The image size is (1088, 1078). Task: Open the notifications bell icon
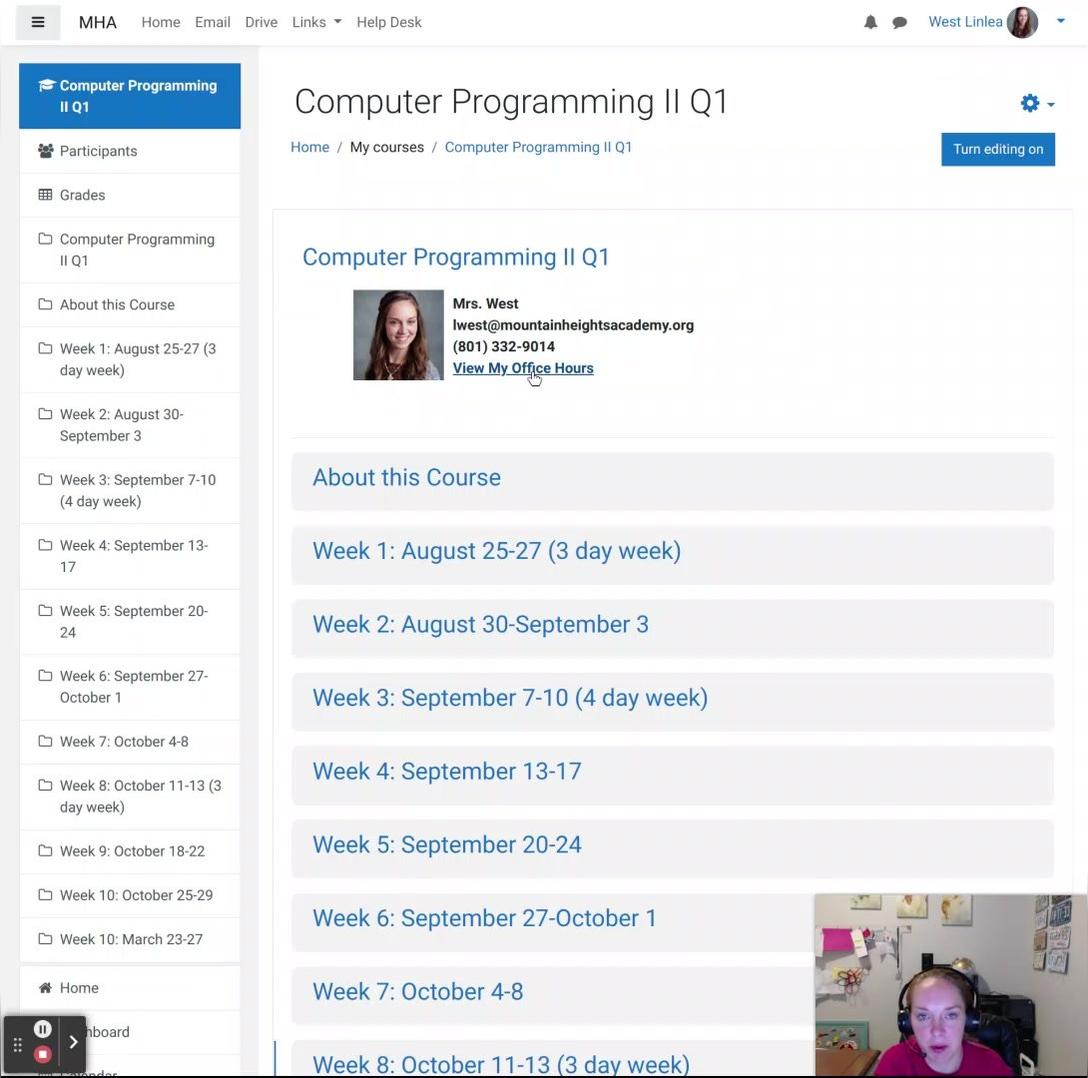coord(870,22)
